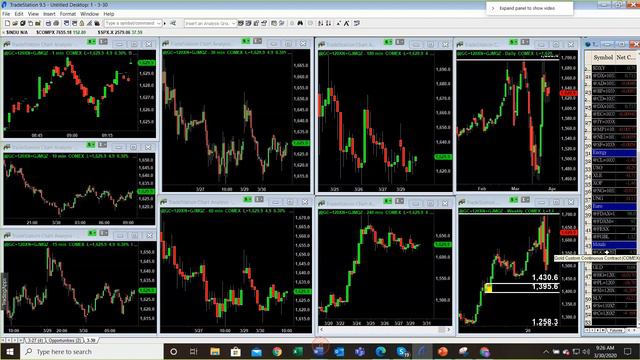This screenshot has width=640, height=360.
Task: Toggle green symbol link on 60 min chart
Action: (x=248, y=200)
